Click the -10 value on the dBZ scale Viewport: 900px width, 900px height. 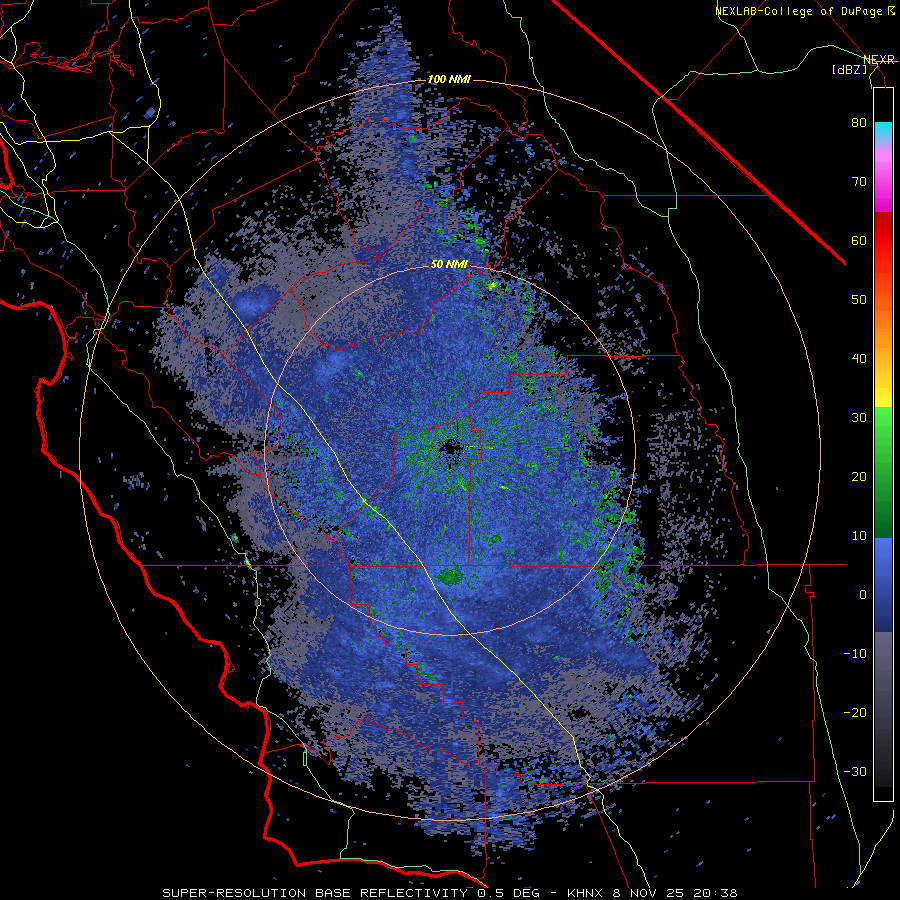click(855, 654)
